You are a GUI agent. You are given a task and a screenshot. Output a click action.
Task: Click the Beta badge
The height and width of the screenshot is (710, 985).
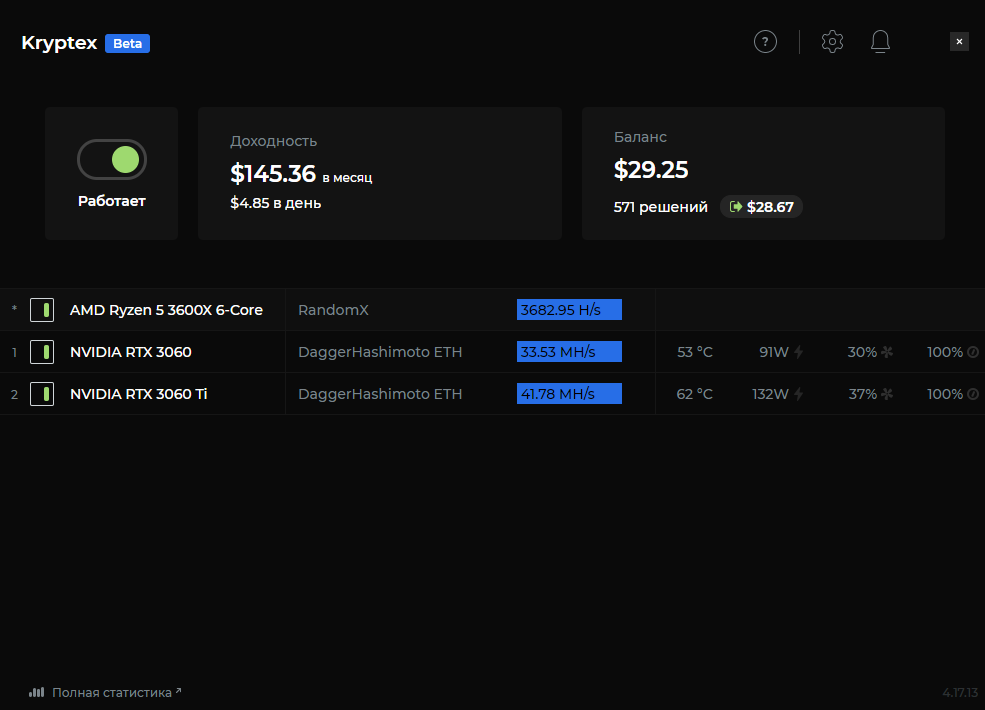[128, 43]
